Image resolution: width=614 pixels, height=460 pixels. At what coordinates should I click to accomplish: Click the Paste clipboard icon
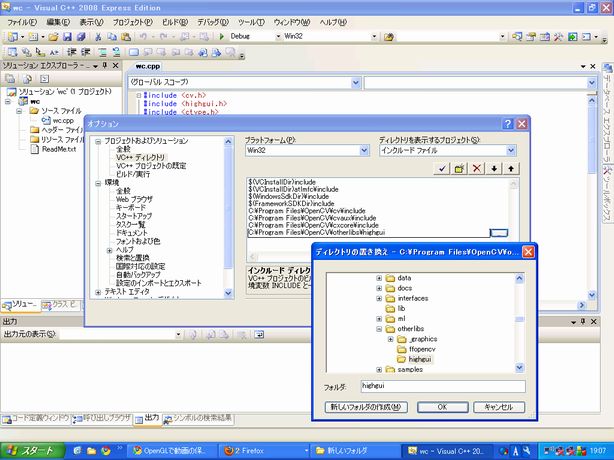(126, 37)
